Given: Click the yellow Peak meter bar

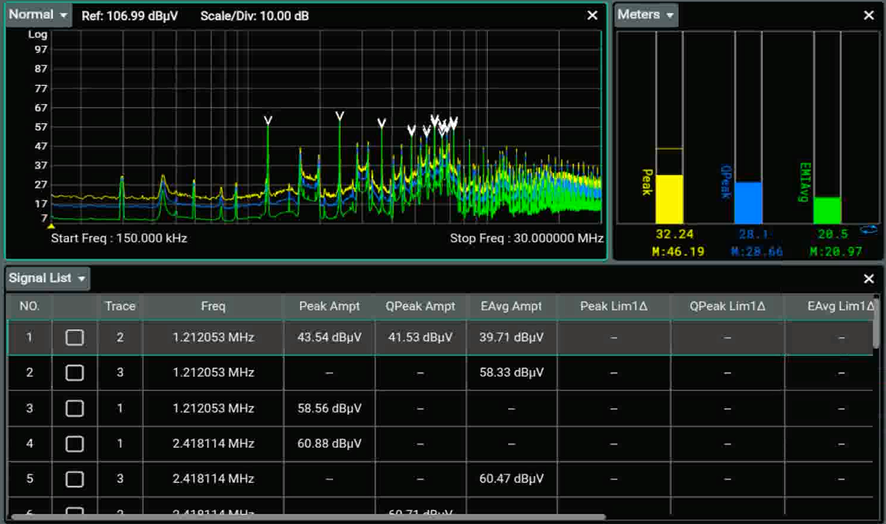Looking at the screenshot, I should click(669, 199).
